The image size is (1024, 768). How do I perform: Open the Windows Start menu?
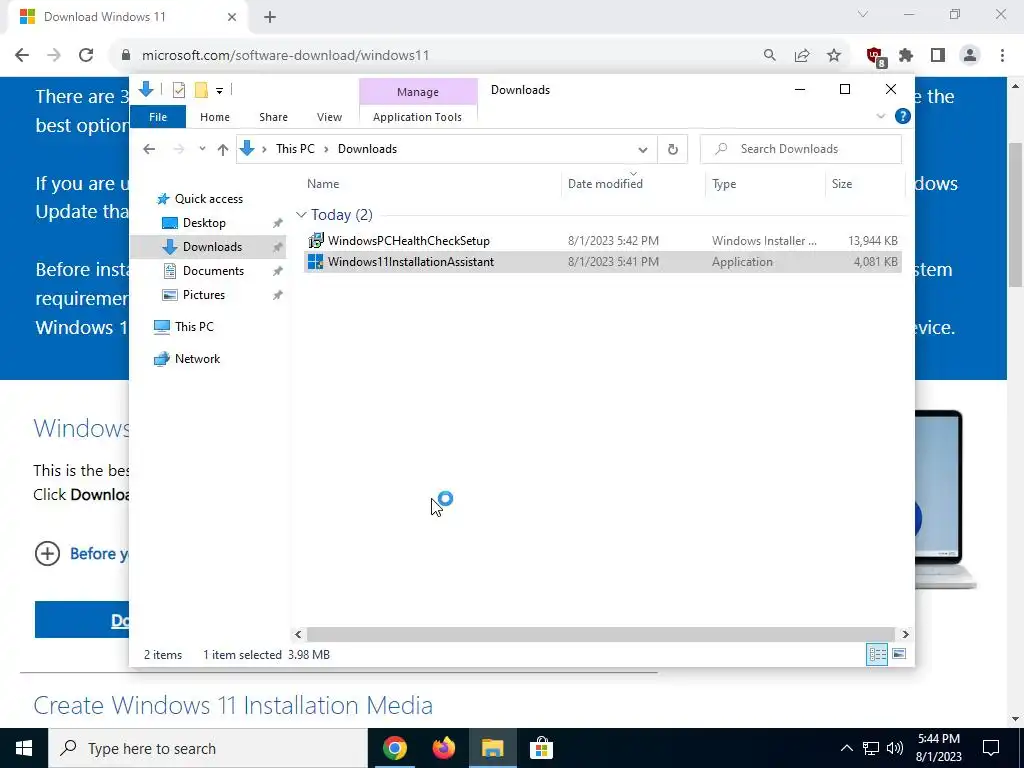[x=24, y=748]
